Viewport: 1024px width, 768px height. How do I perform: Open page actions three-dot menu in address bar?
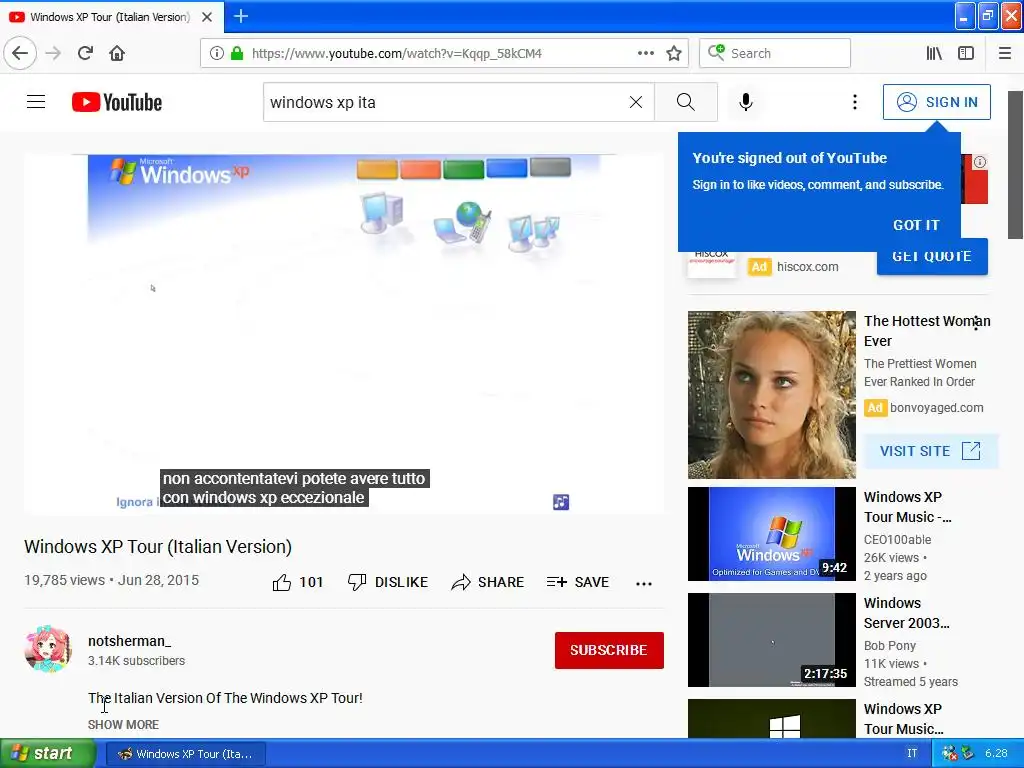pyautogui.click(x=645, y=53)
